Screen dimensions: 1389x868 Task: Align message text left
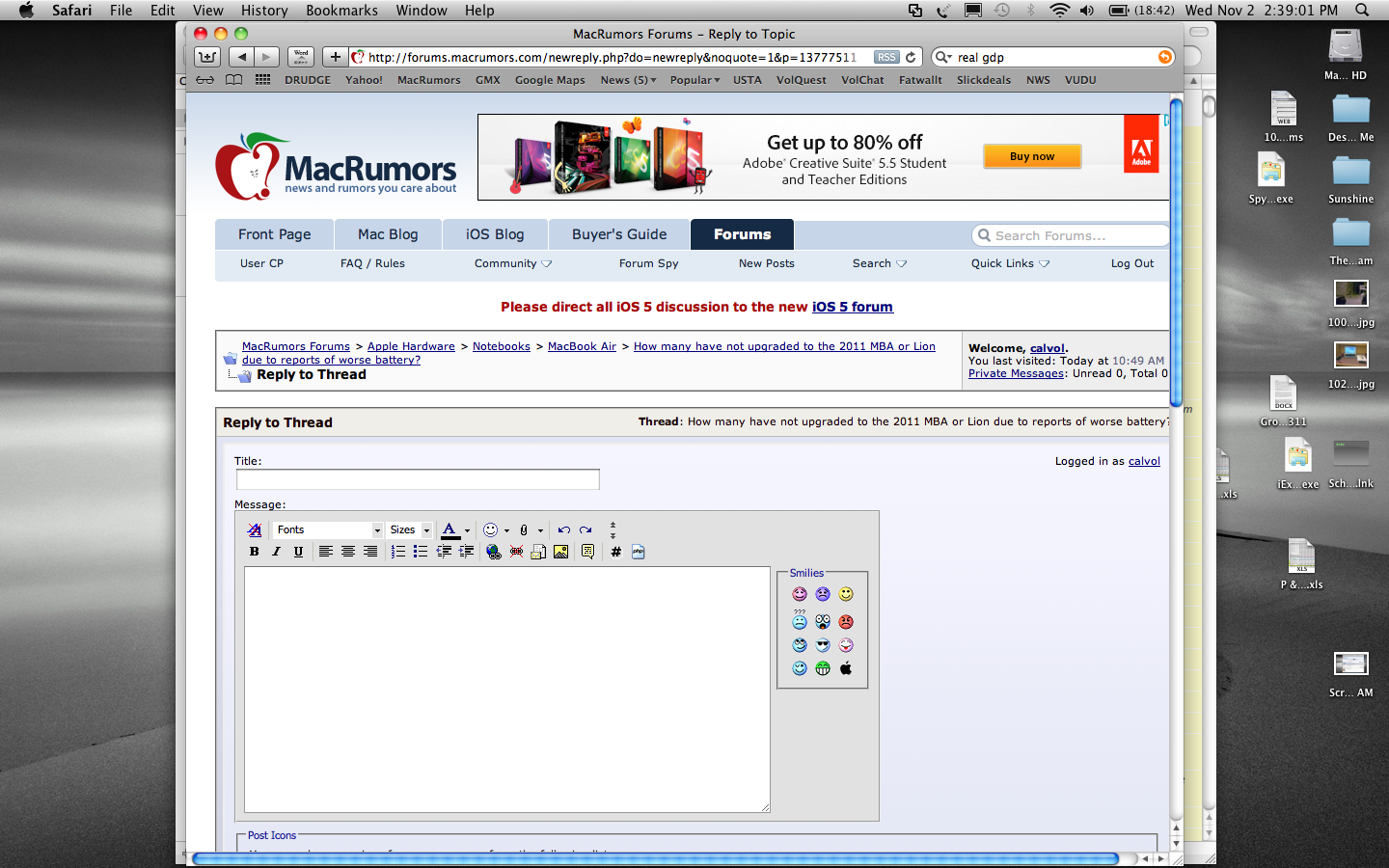326,552
